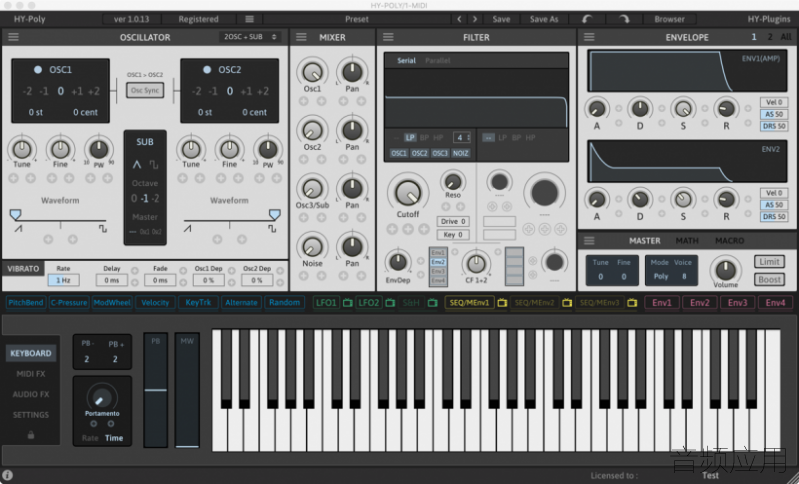
Task: Select square waveform for SUB oscillator
Action: coord(153,165)
